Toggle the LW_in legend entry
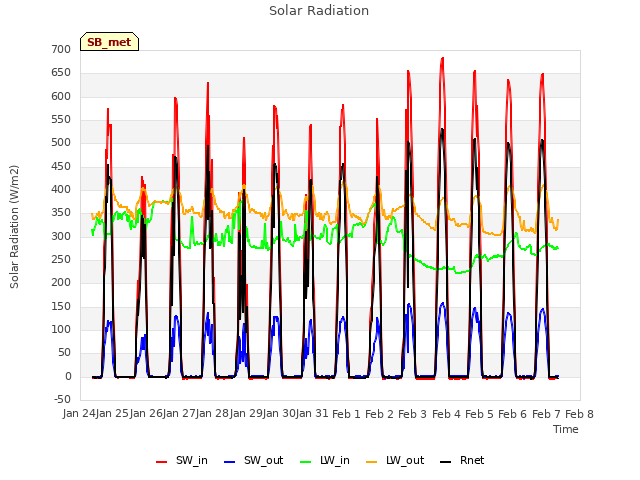640x480 pixels. 325,461
